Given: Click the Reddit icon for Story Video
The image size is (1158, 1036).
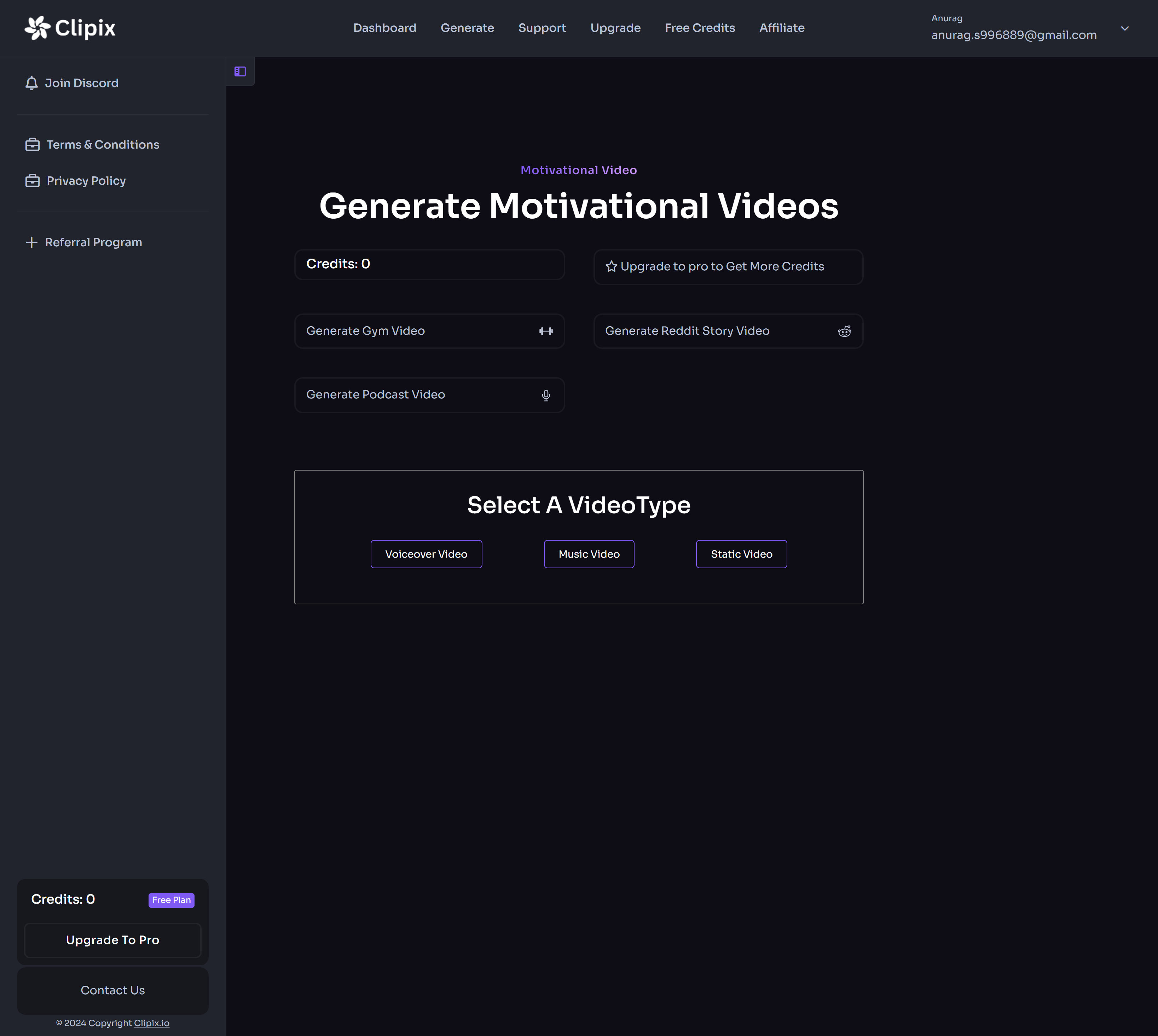Looking at the screenshot, I should tap(845, 331).
